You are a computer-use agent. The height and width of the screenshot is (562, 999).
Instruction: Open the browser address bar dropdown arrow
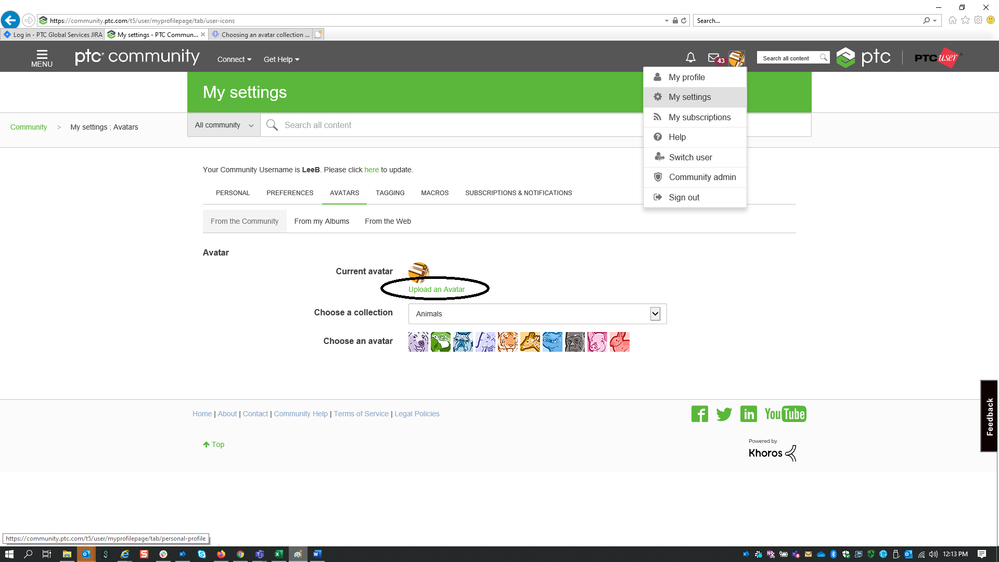[666, 20]
